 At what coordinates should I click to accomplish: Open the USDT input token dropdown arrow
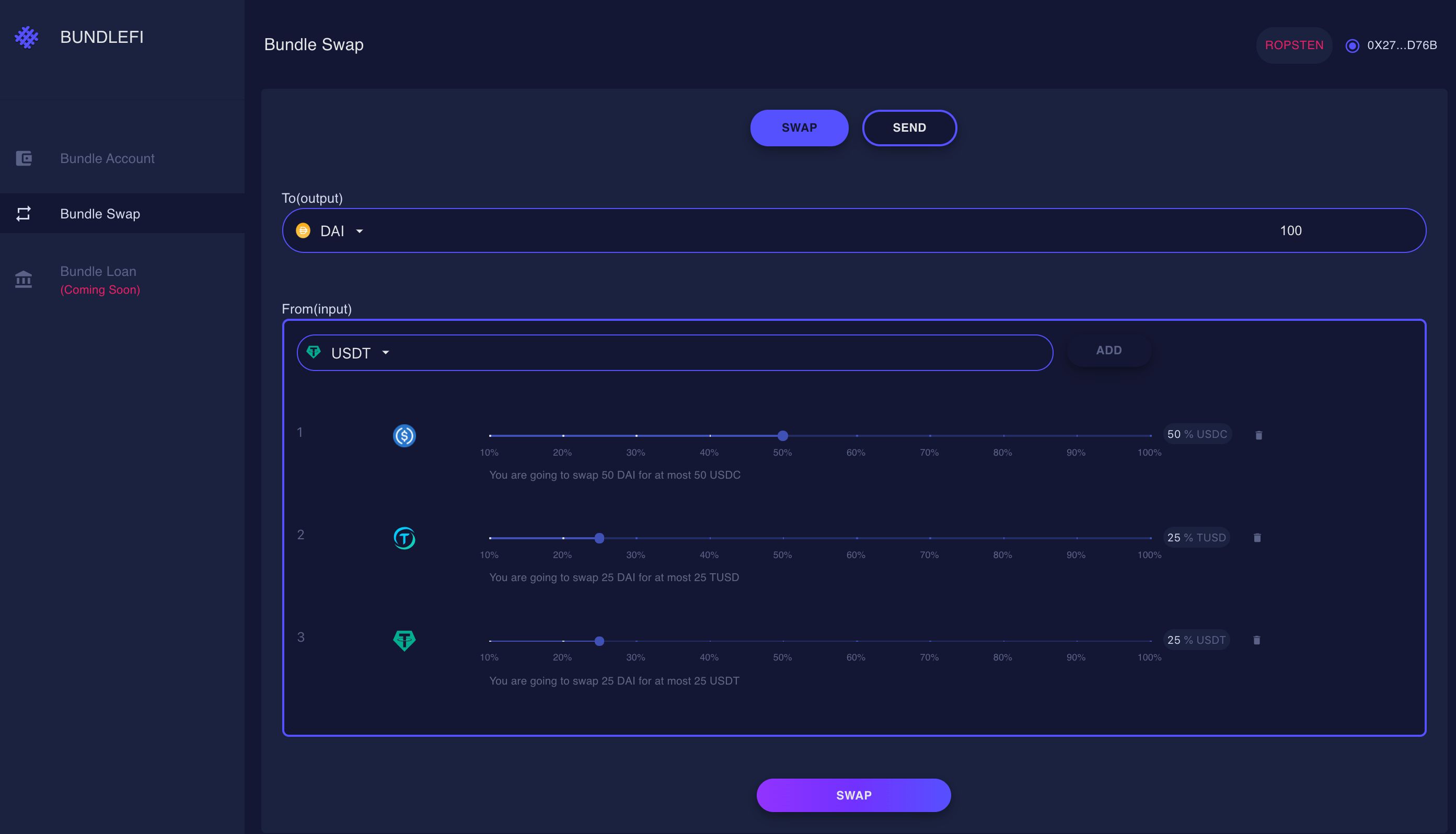click(386, 352)
